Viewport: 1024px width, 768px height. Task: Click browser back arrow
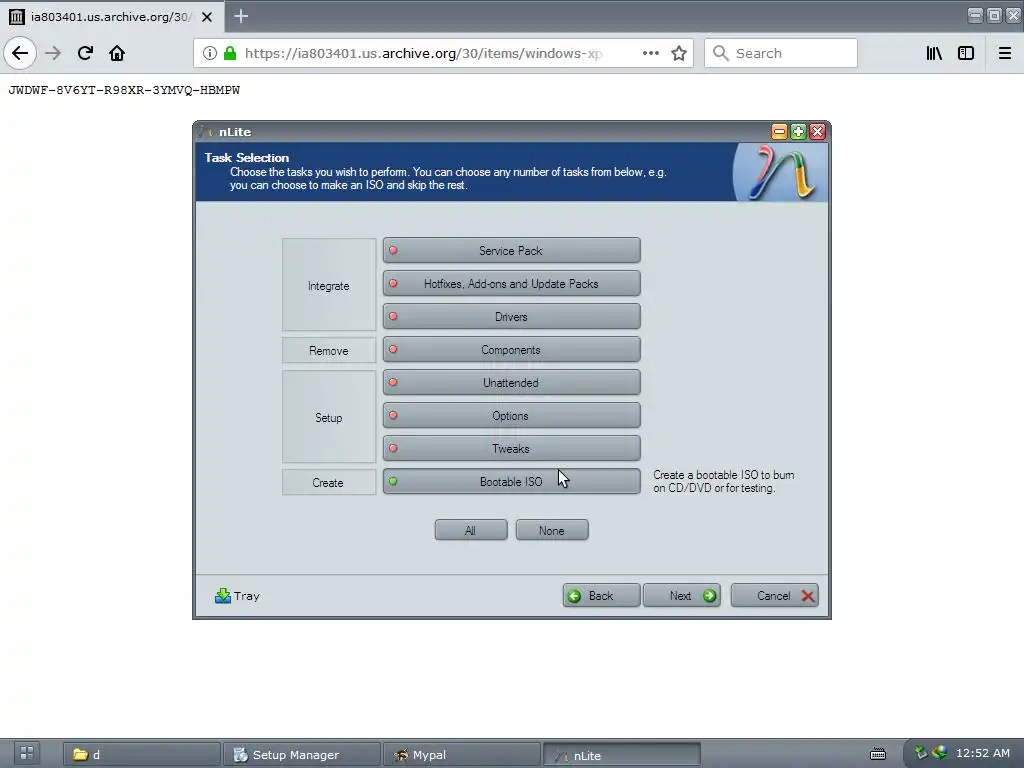pyautogui.click(x=20, y=53)
